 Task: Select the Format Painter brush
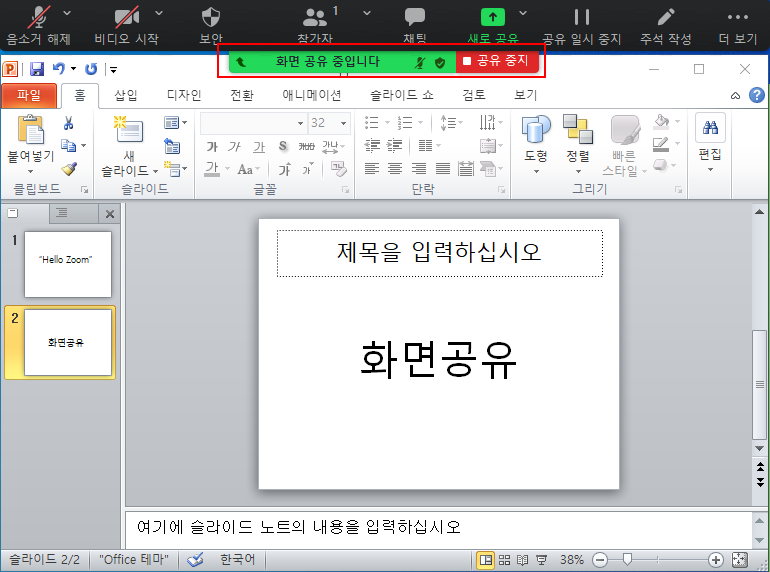[69, 169]
